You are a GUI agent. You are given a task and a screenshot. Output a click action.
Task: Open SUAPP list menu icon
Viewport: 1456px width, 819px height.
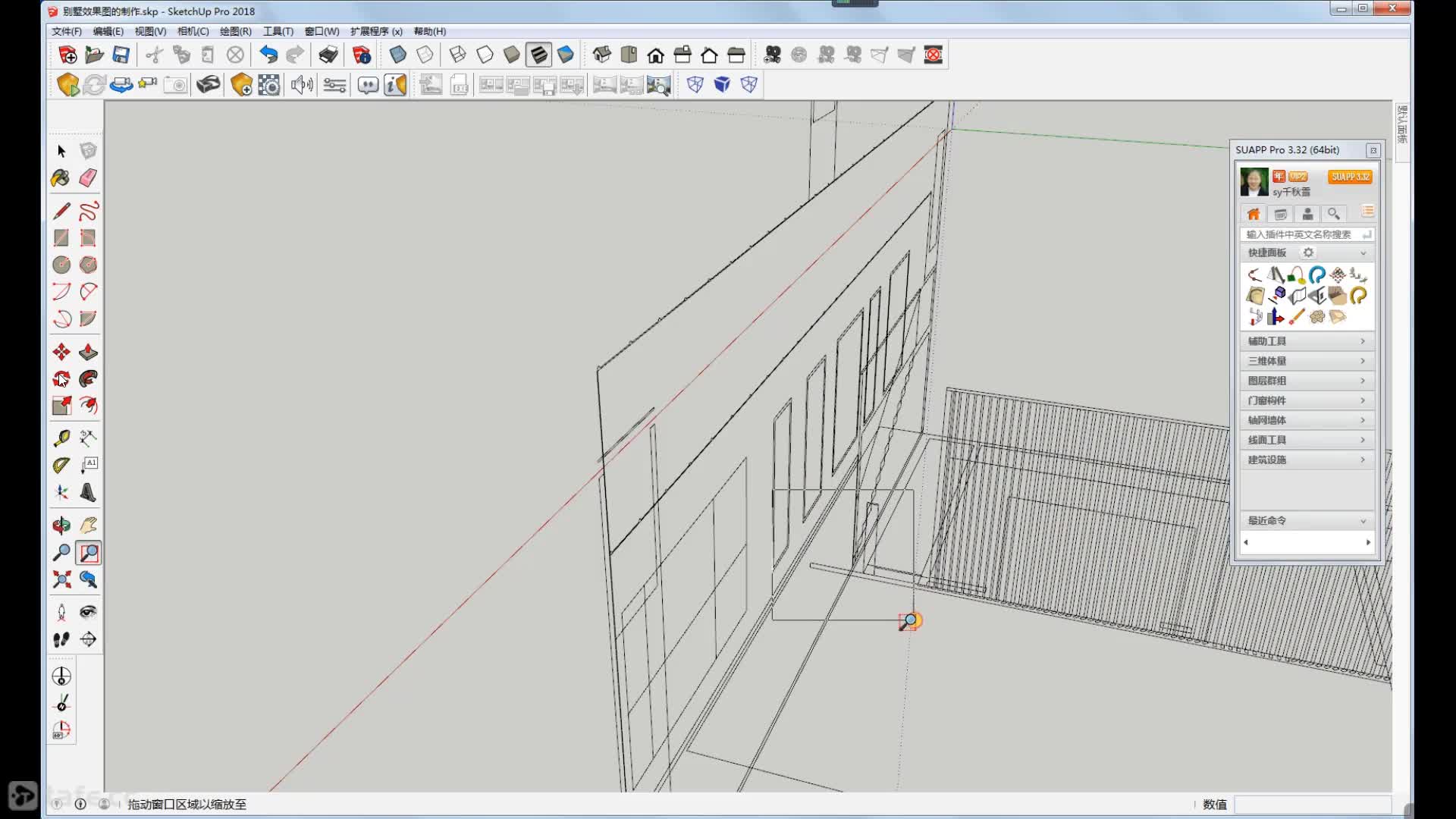pos(1368,212)
